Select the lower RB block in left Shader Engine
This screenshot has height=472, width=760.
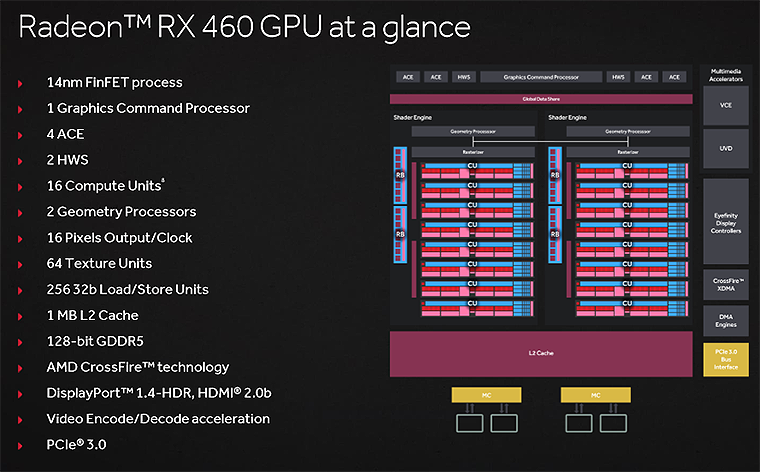[x=400, y=235]
